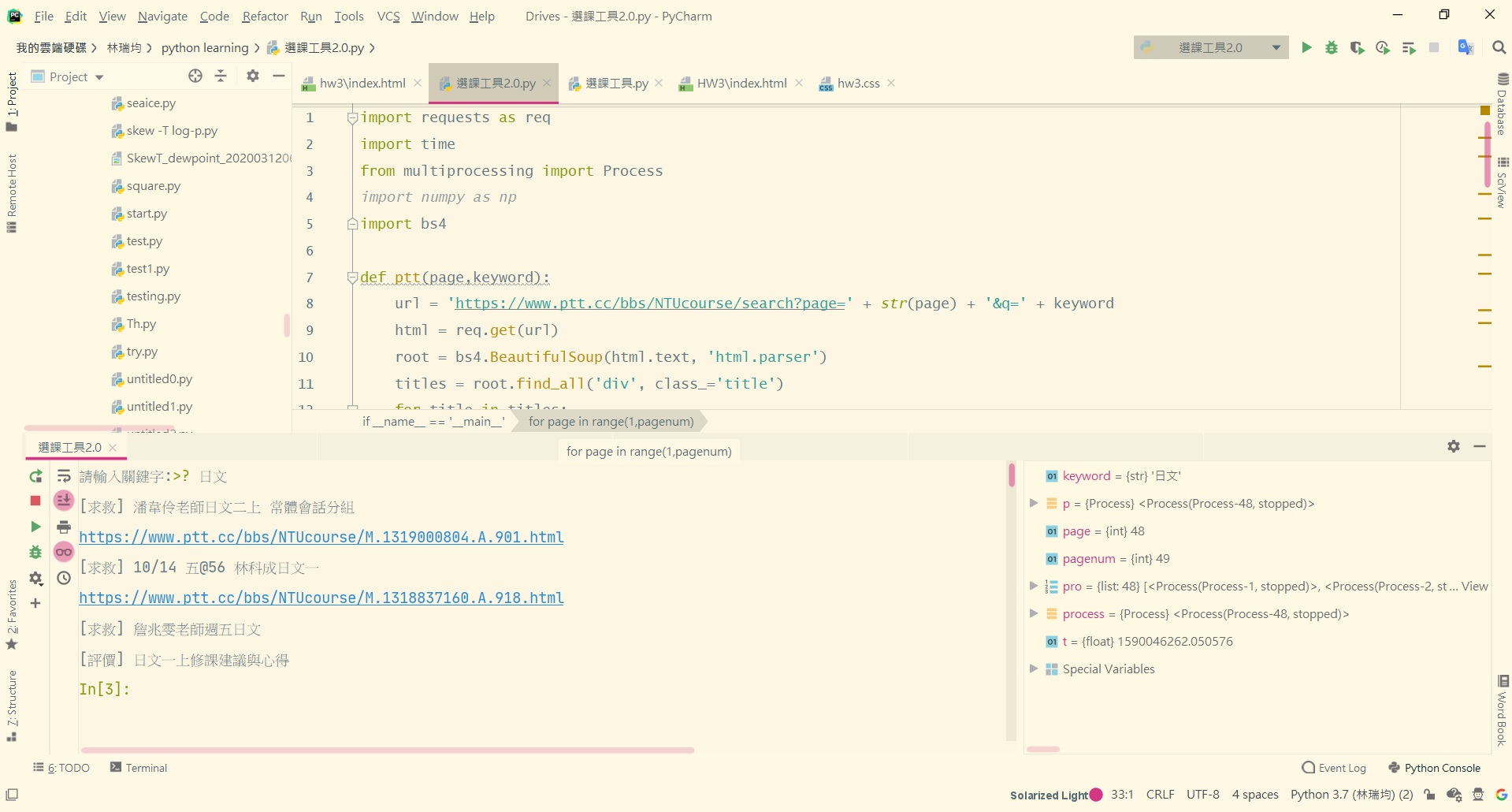The width and height of the screenshot is (1512, 812).
Task: Toggle the console's show-variables glasses icon
Action: pos(64,552)
